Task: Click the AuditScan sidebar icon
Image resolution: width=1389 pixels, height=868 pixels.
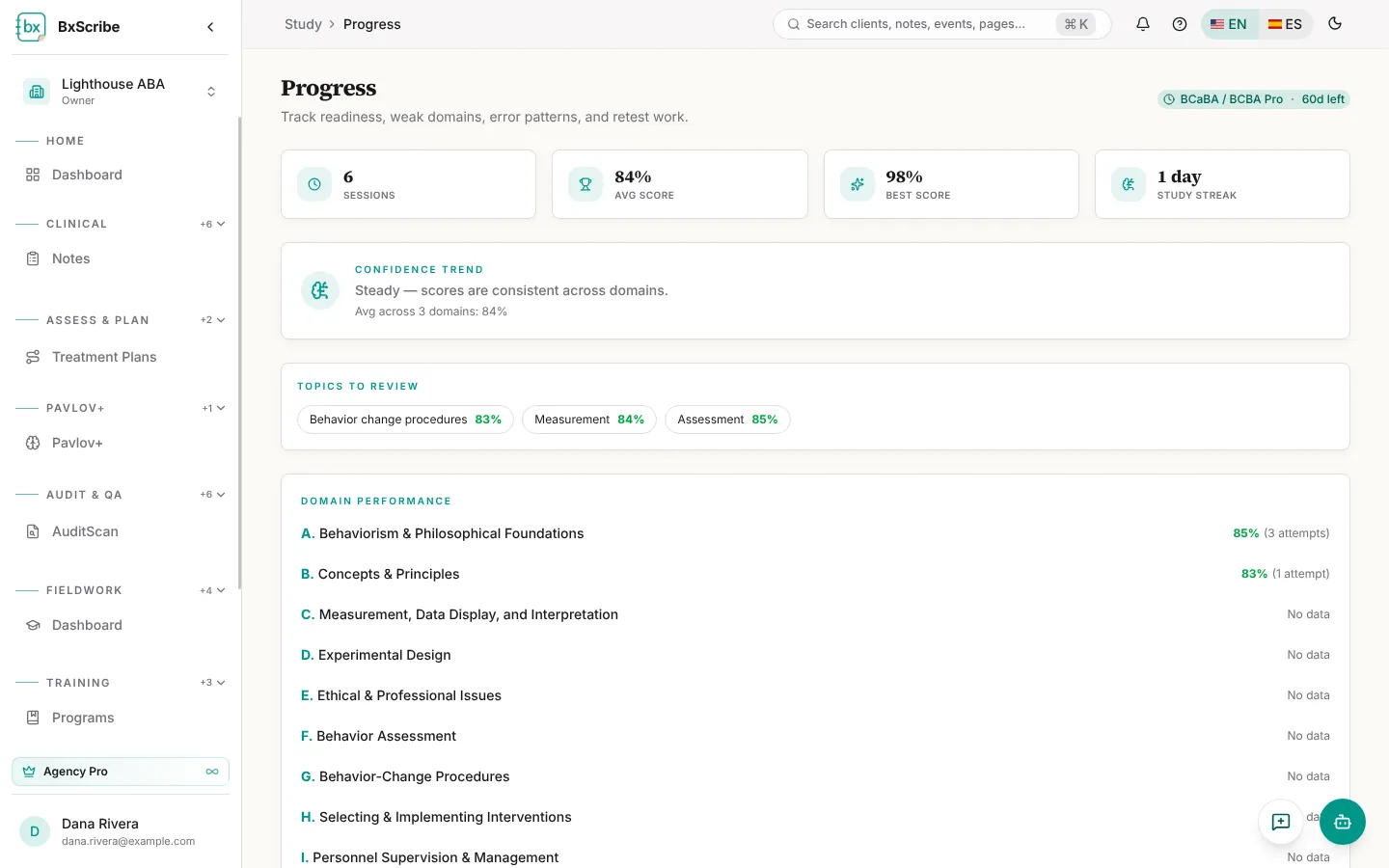Action: pyautogui.click(x=33, y=531)
